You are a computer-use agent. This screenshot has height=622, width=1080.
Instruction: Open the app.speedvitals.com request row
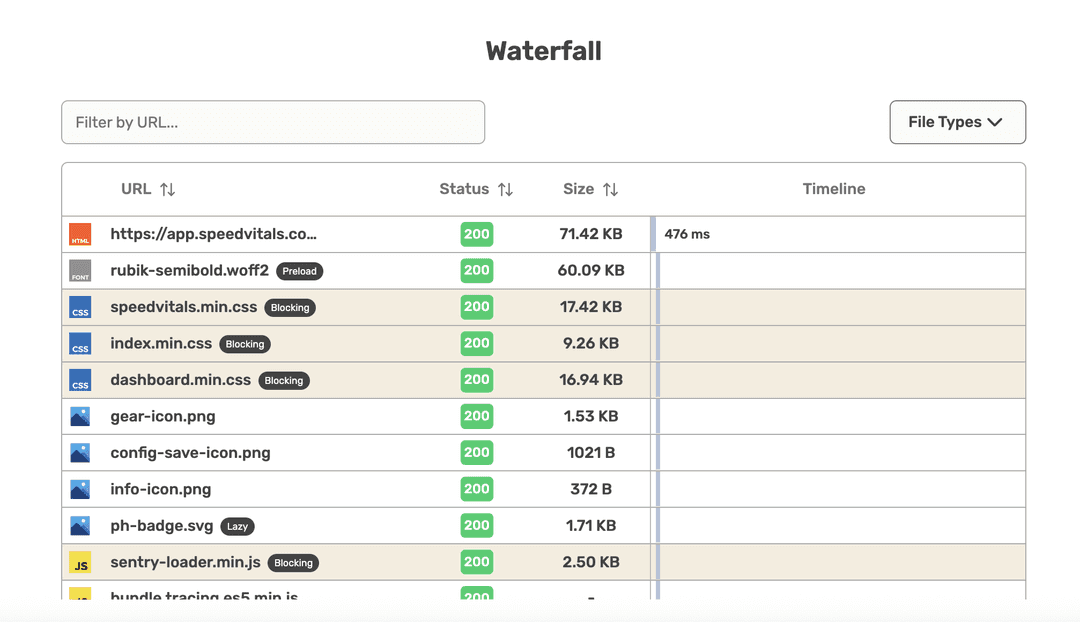pyautogui.click(x=213, y=234)
